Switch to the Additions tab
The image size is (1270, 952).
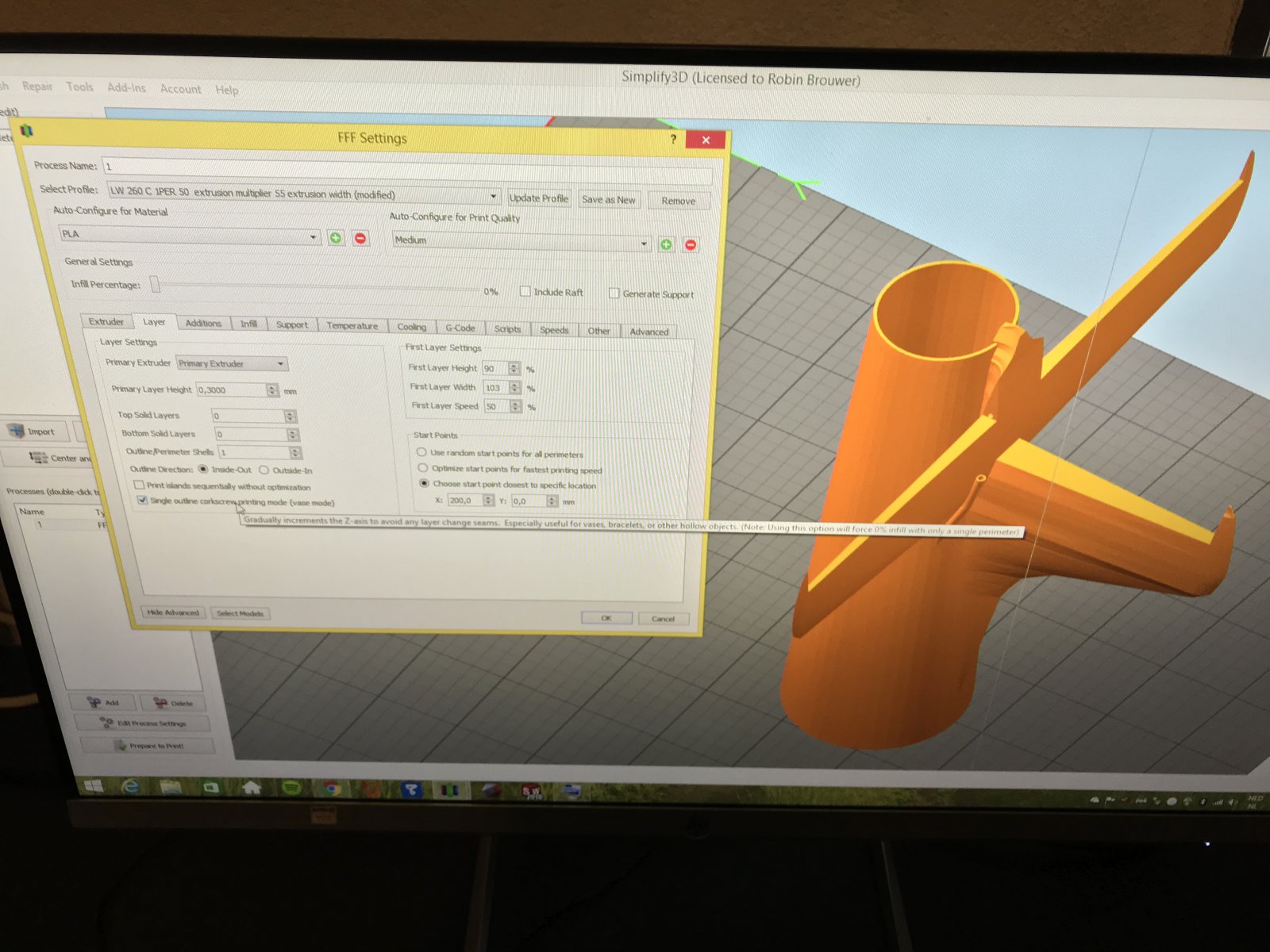(x=203, y=323)
